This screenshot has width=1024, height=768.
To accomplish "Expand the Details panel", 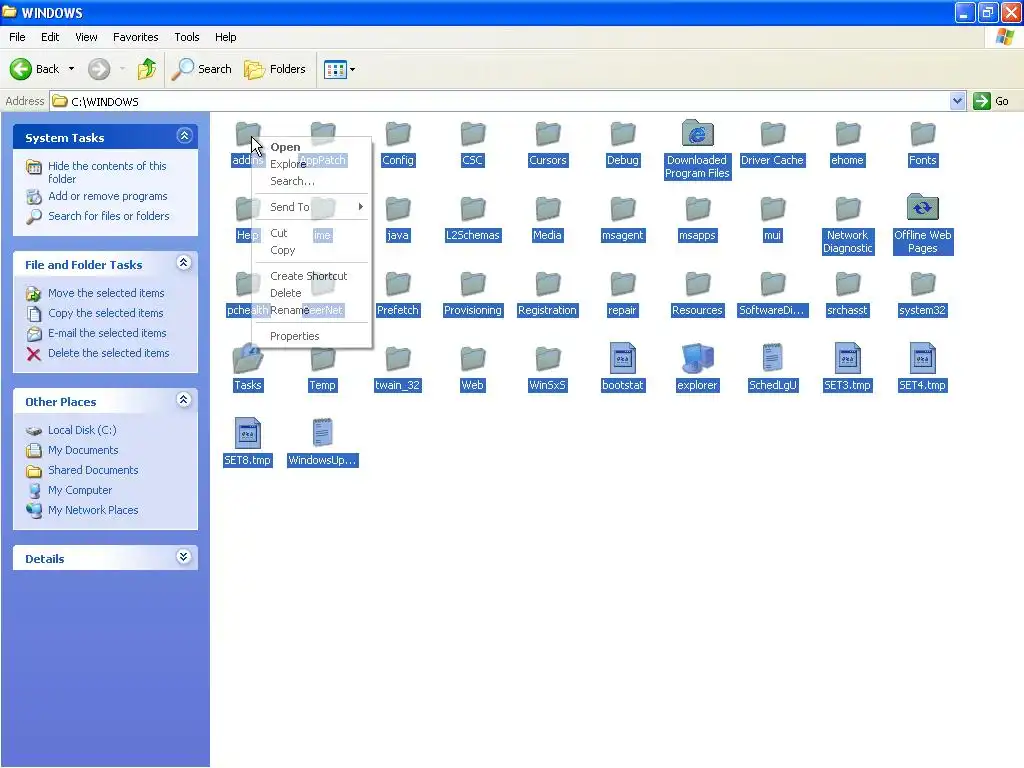I will 184,556.
